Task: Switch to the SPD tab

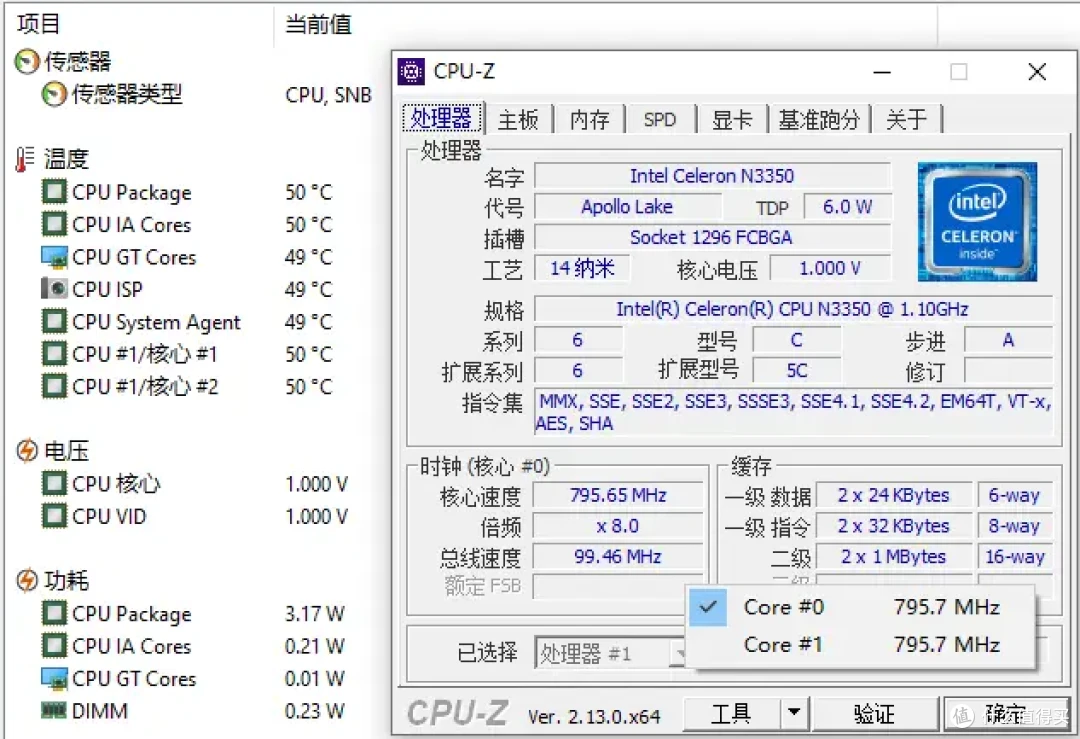Action: click(x=659, y=118)
